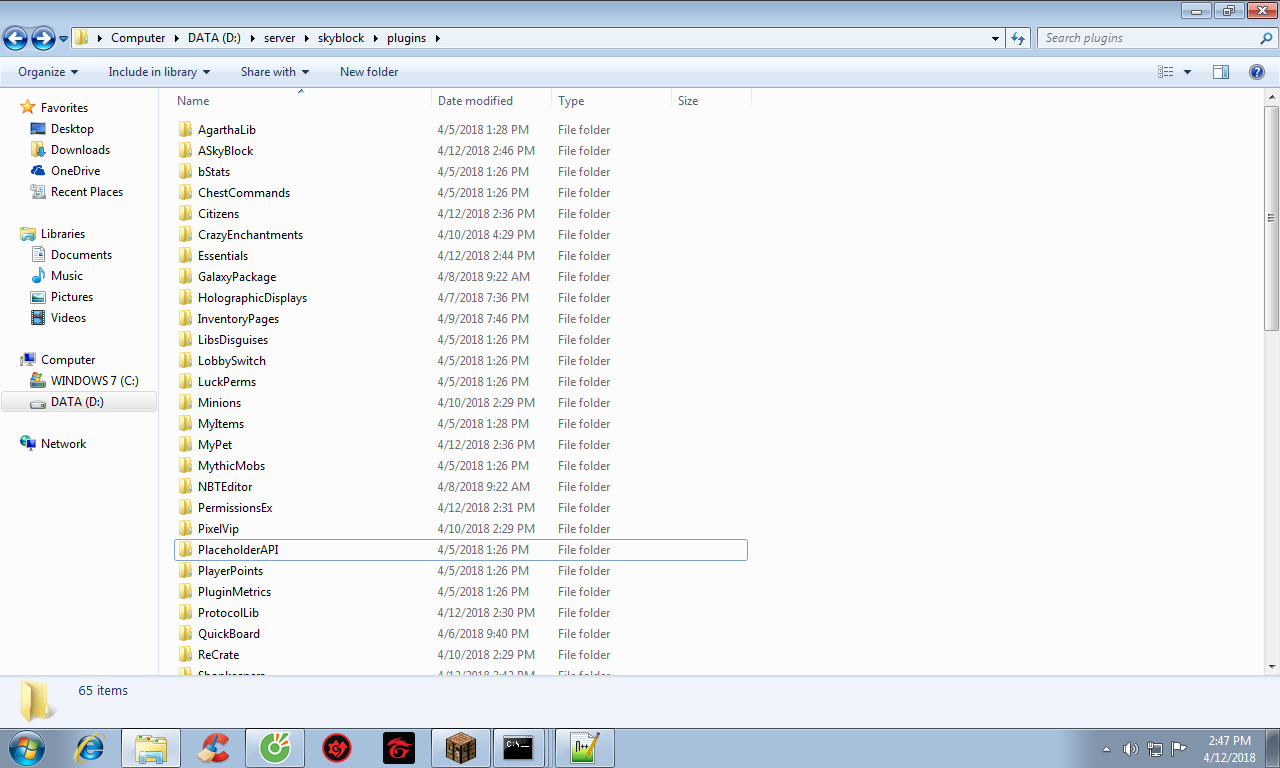Select the LuckPerms folder name
Image resolution: width=1280 pixels, height=768 pixels.
point(227,382)
